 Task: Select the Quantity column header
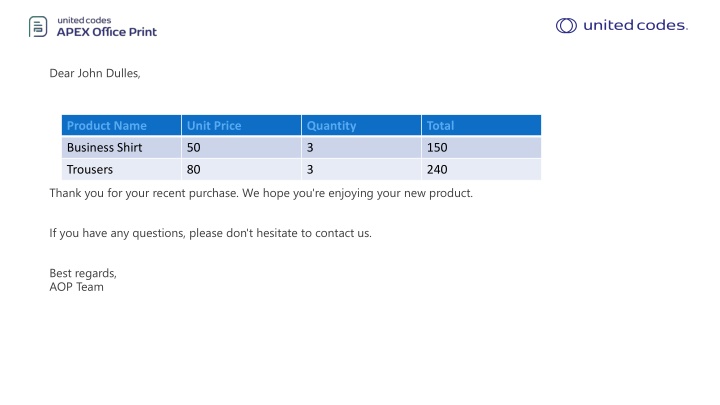[x=361, y=125]
